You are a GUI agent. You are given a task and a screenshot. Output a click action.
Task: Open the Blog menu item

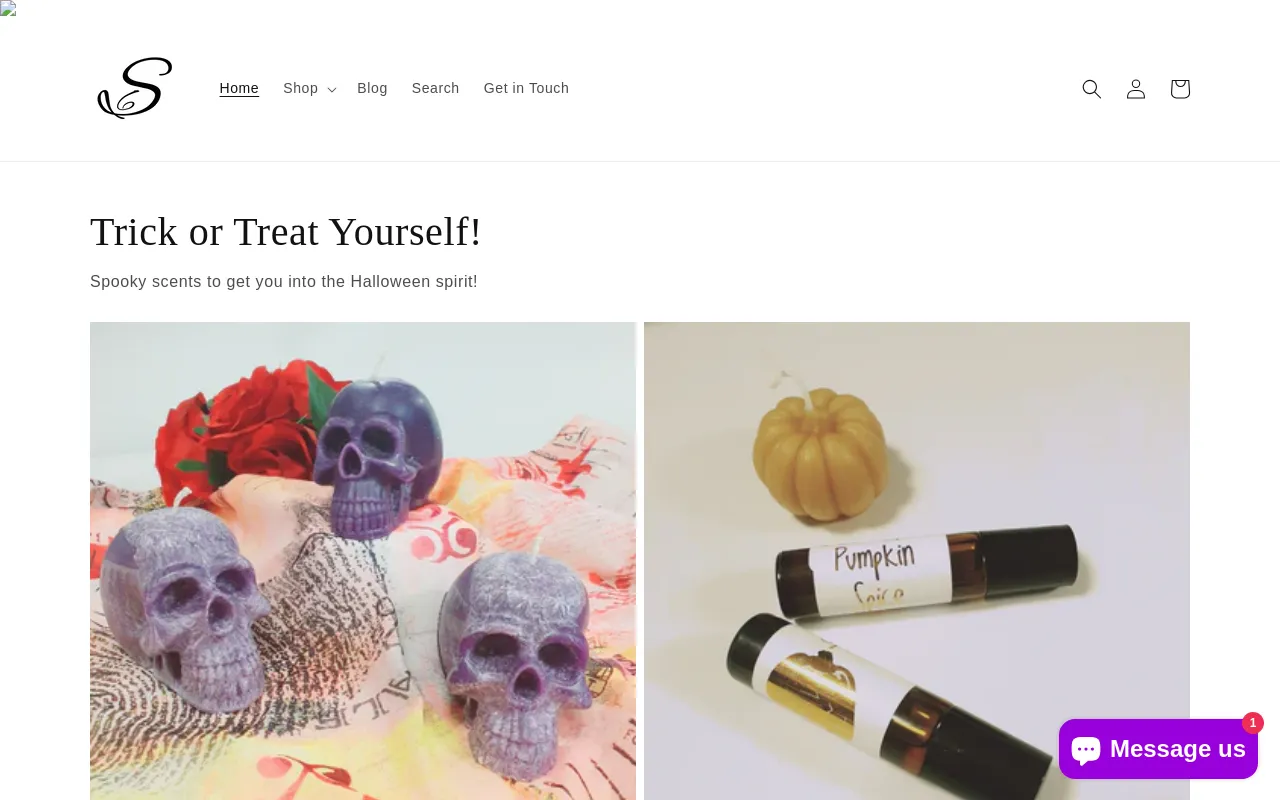pyautogui.click(x=372, y=88)
